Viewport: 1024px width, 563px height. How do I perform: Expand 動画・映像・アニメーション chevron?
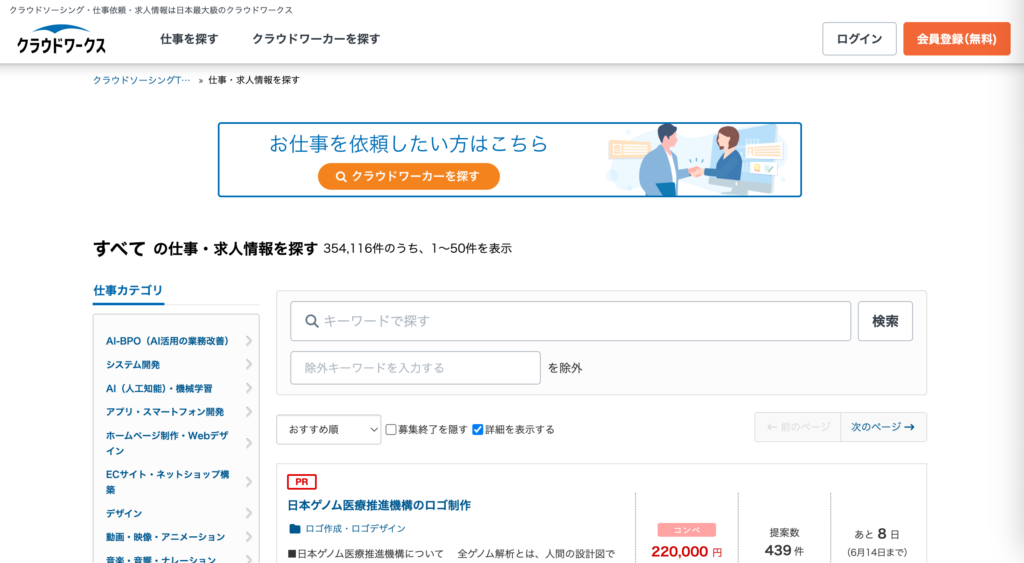(x=249, y=537)
